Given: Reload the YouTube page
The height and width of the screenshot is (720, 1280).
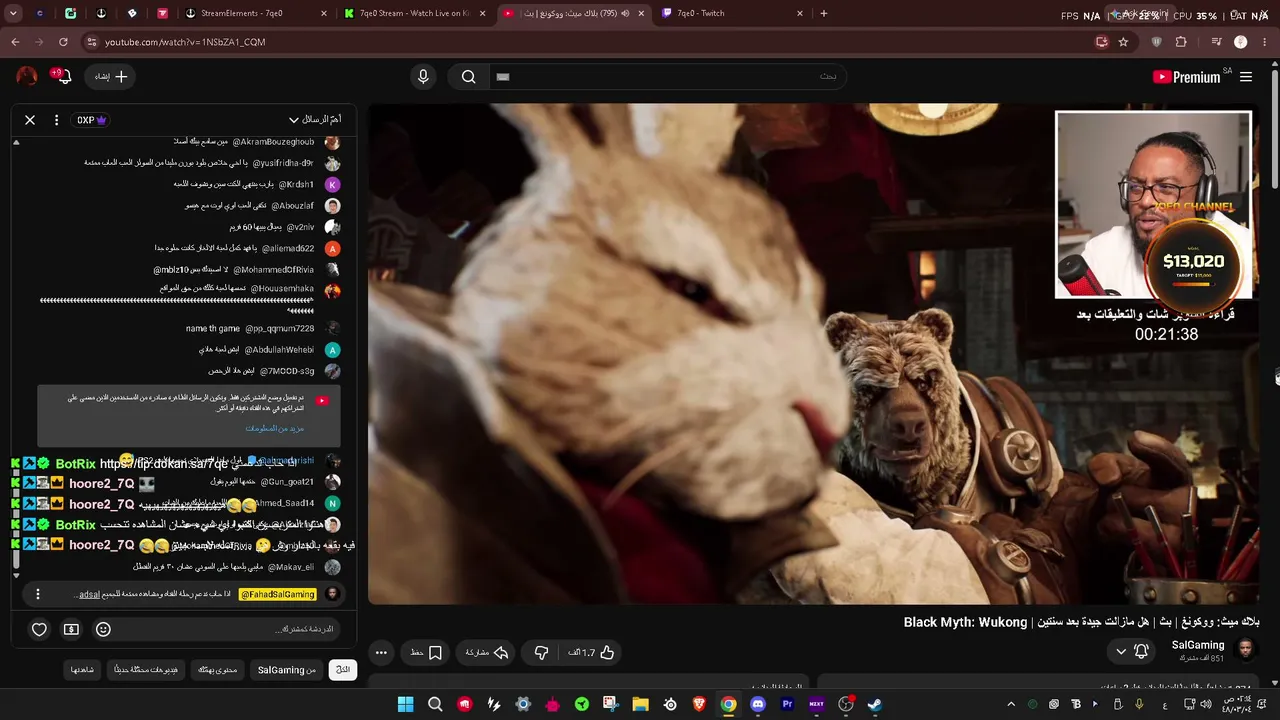Looking at the screenshot, I should [63, 42].
